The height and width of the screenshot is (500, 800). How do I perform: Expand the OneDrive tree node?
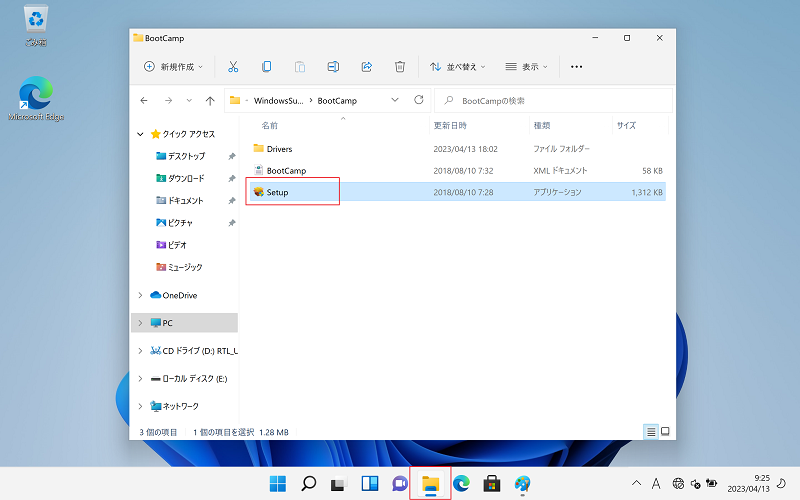140,295
